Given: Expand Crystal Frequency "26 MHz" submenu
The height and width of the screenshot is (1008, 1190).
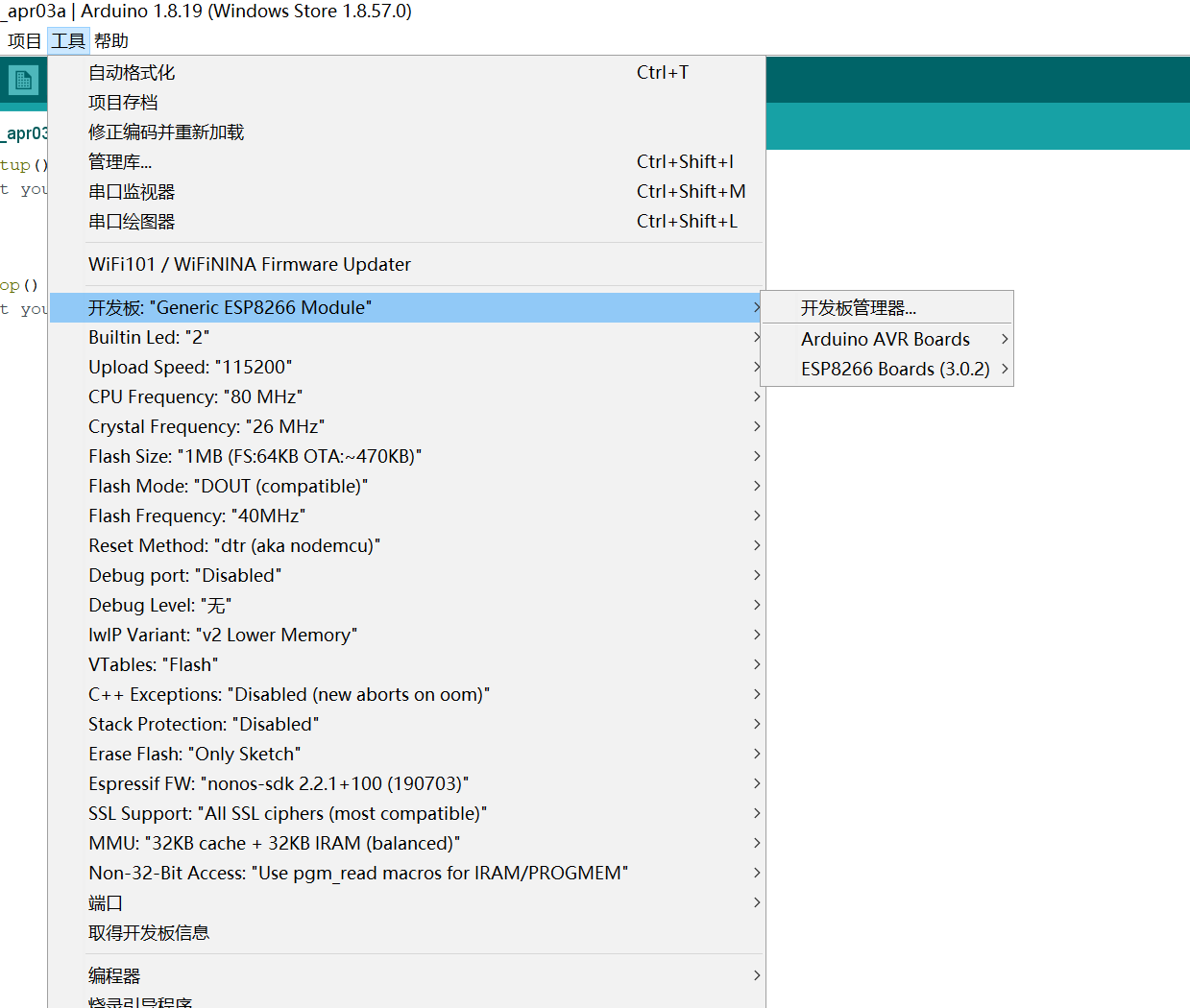Looking at the screenshot, I should pos(406,426).
